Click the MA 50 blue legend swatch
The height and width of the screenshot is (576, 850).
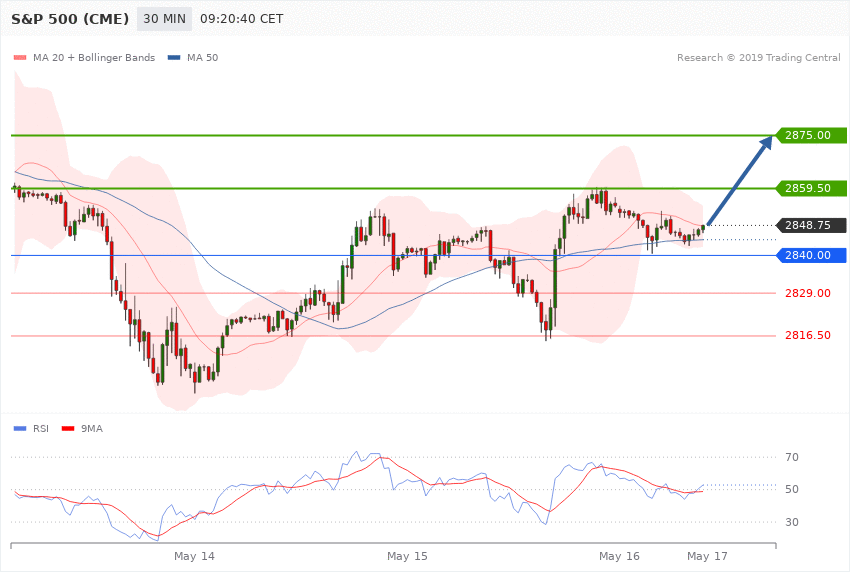click(x=174, y=58)
